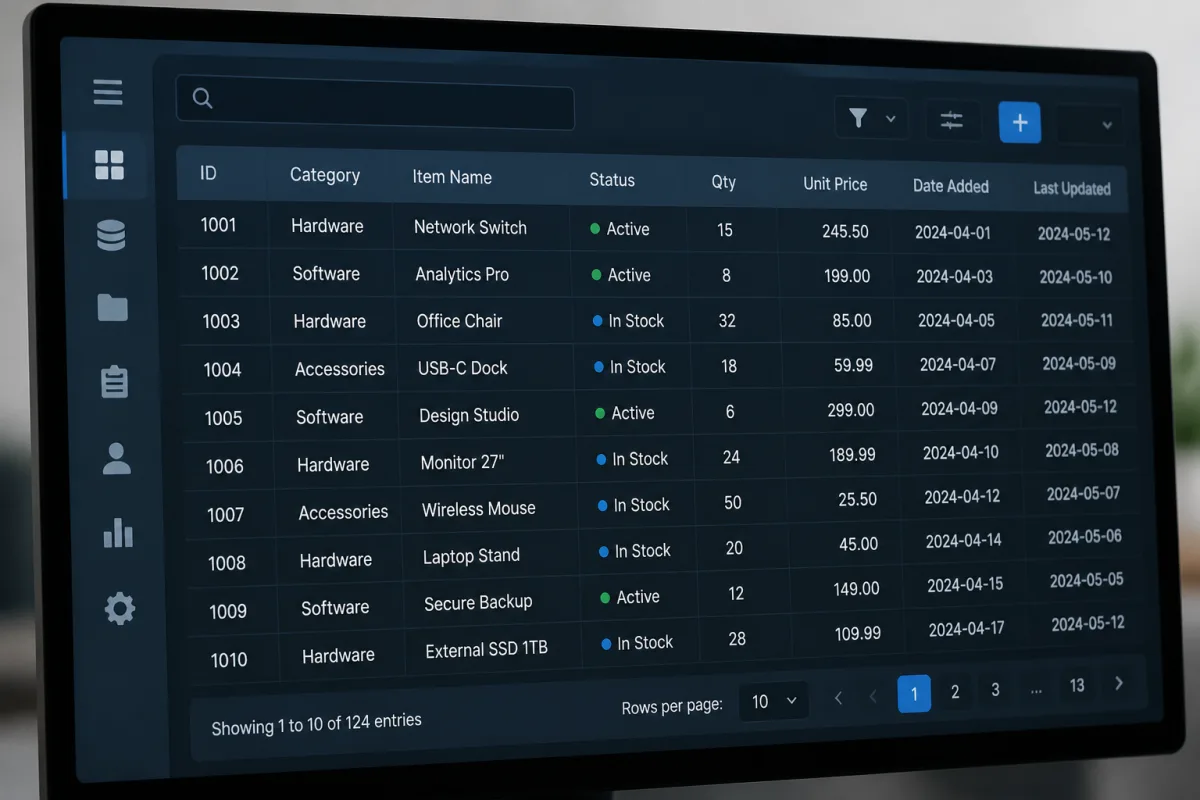
Task: Expand the blank dropdown beside the plus button
Action: pos(1089,125)
